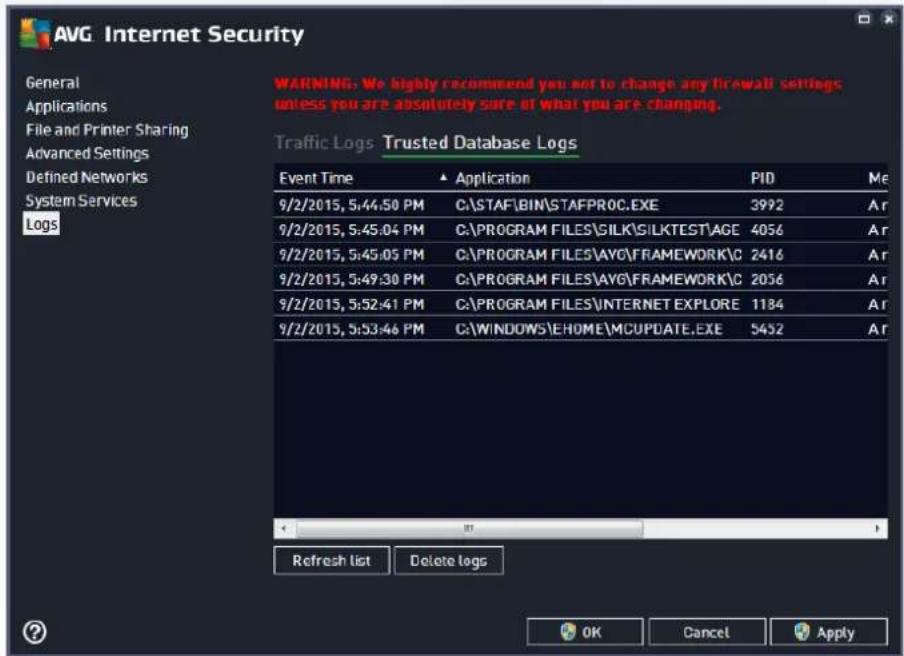Screen dimensions: 904x656
Task: Click PID value 4056
Action: click(x=767, y=229)
